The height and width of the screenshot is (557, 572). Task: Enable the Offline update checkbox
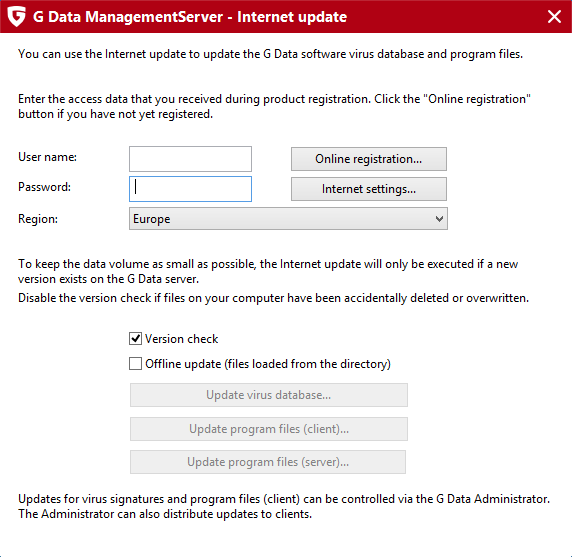coord(135,364)
